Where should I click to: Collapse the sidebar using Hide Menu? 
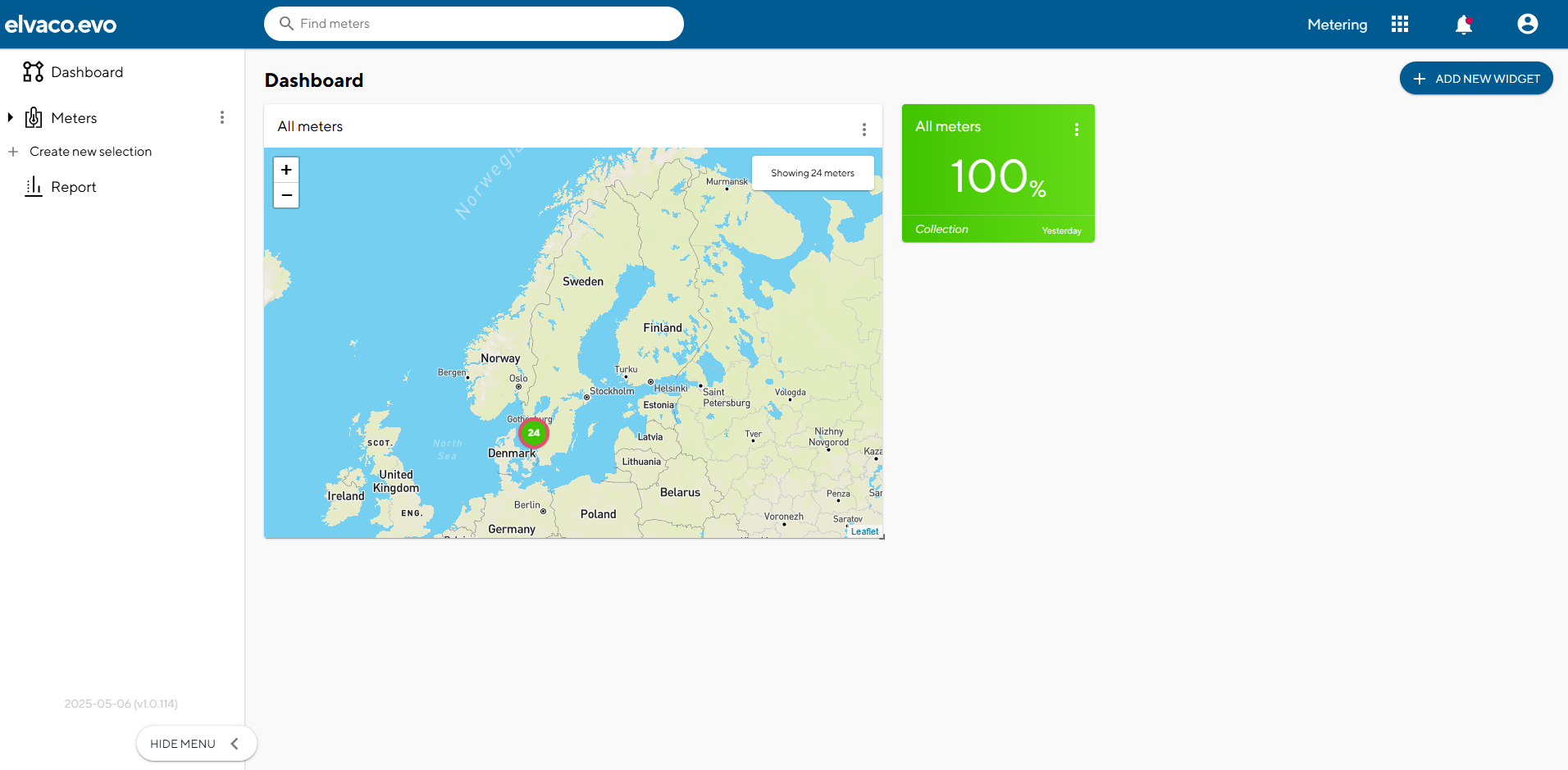click(x=195, y=743)
